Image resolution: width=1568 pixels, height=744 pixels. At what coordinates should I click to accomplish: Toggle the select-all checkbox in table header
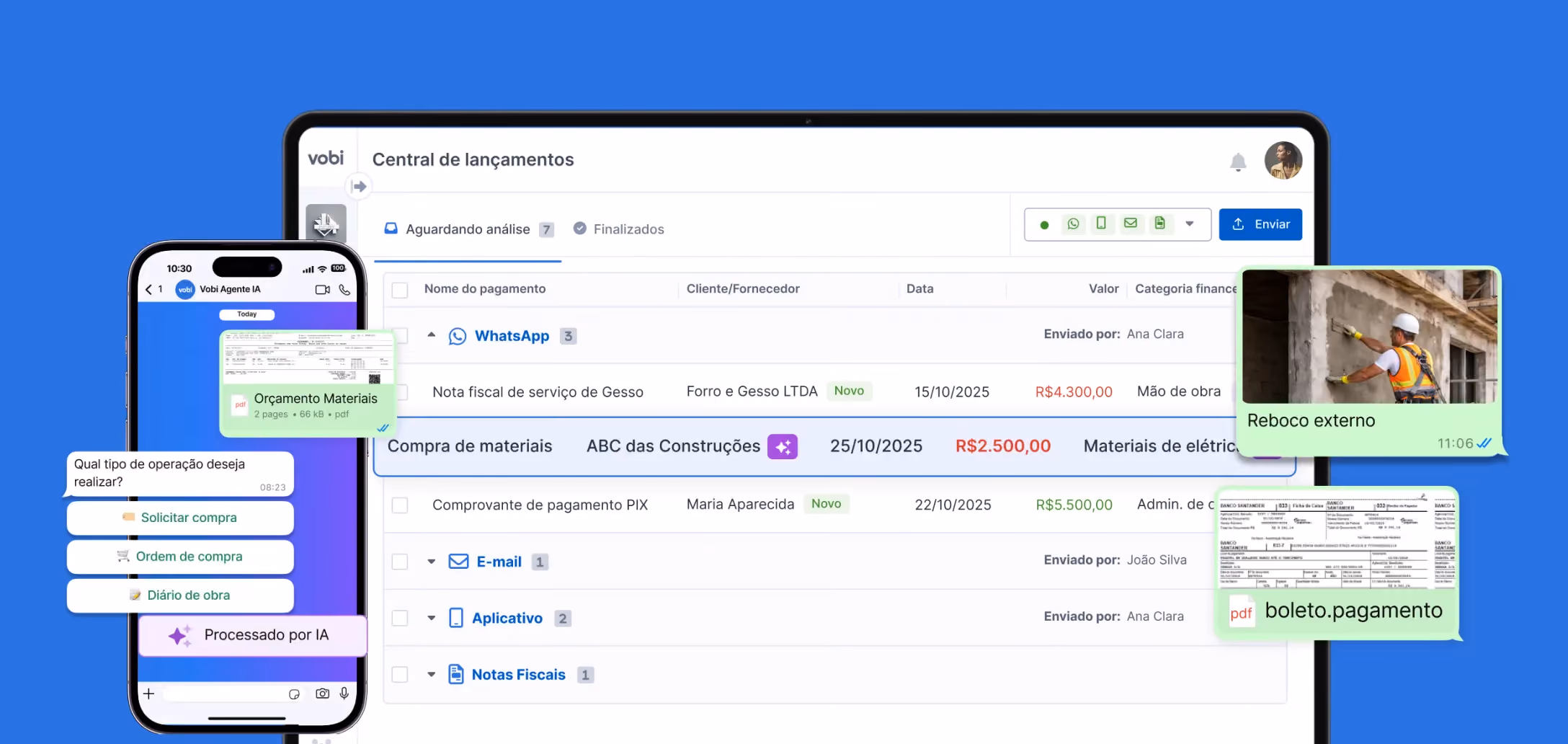click(x=400, y=290)
